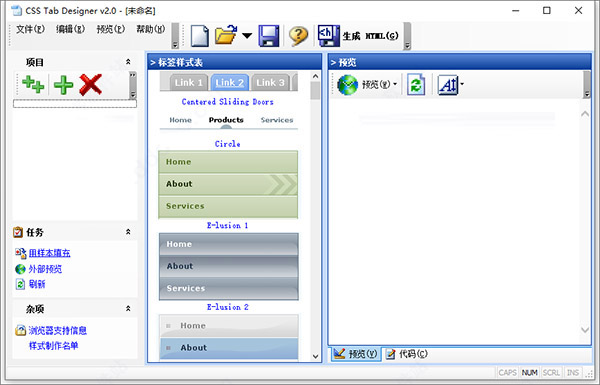Open the 编辑(E) menu
The image size is (600, 385).
tap(70, 29)
